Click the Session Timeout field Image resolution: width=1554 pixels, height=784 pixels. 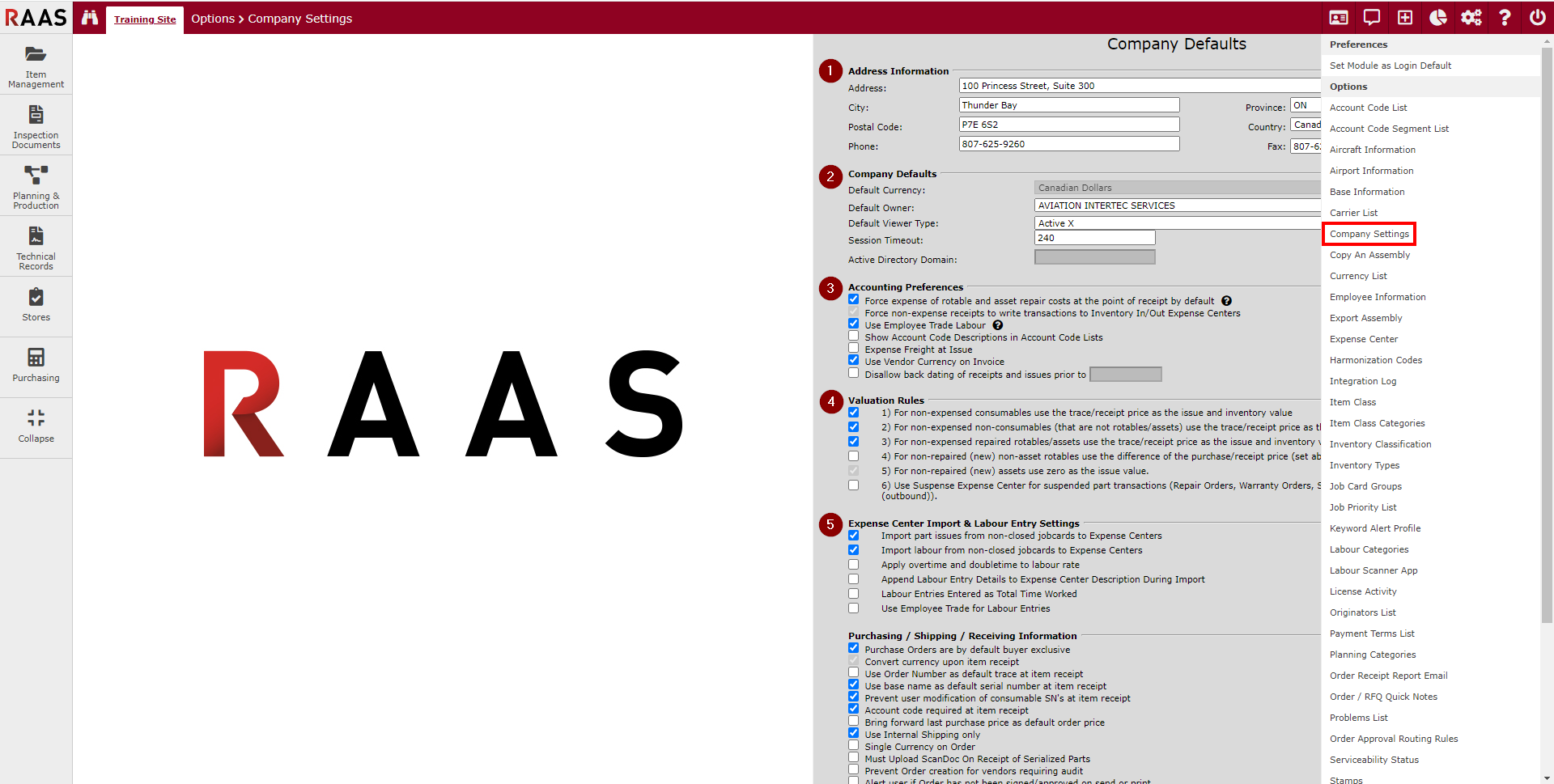(x=1094, y=238)
